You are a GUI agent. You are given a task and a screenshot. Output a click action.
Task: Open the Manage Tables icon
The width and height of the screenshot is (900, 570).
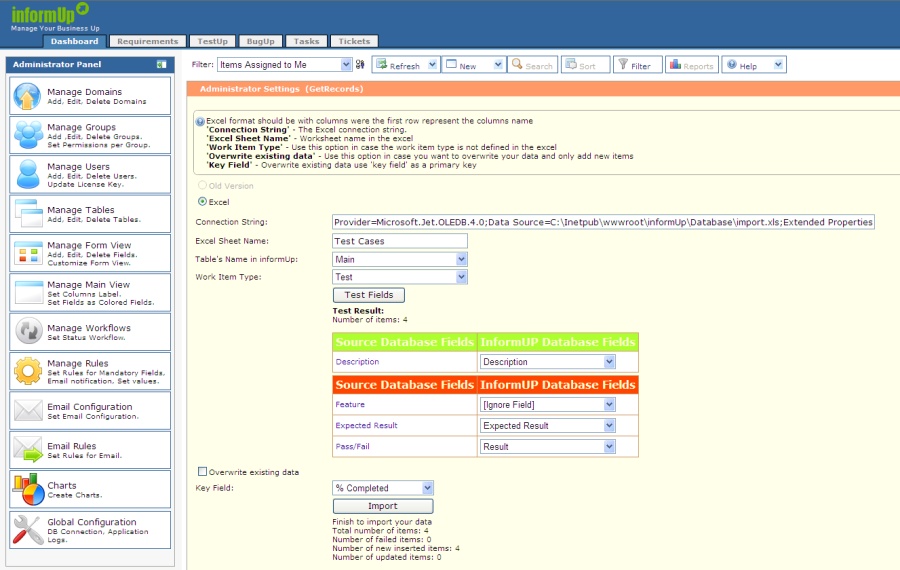pyautogui.click(x=29, y=213)
